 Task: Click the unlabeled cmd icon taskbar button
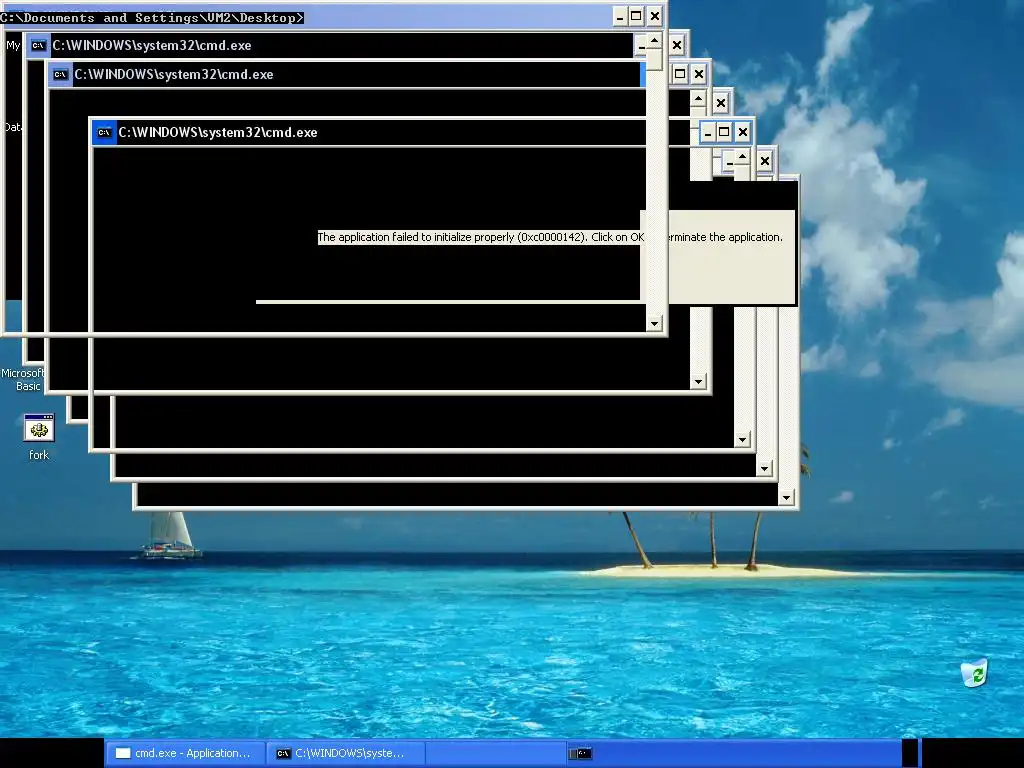click(580, 753)
